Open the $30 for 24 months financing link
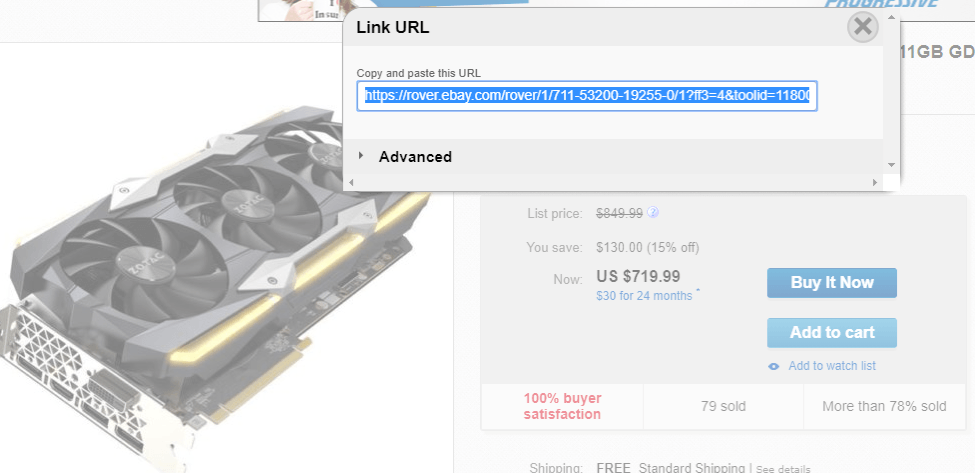The image size is (975, 473). [644, 296]
